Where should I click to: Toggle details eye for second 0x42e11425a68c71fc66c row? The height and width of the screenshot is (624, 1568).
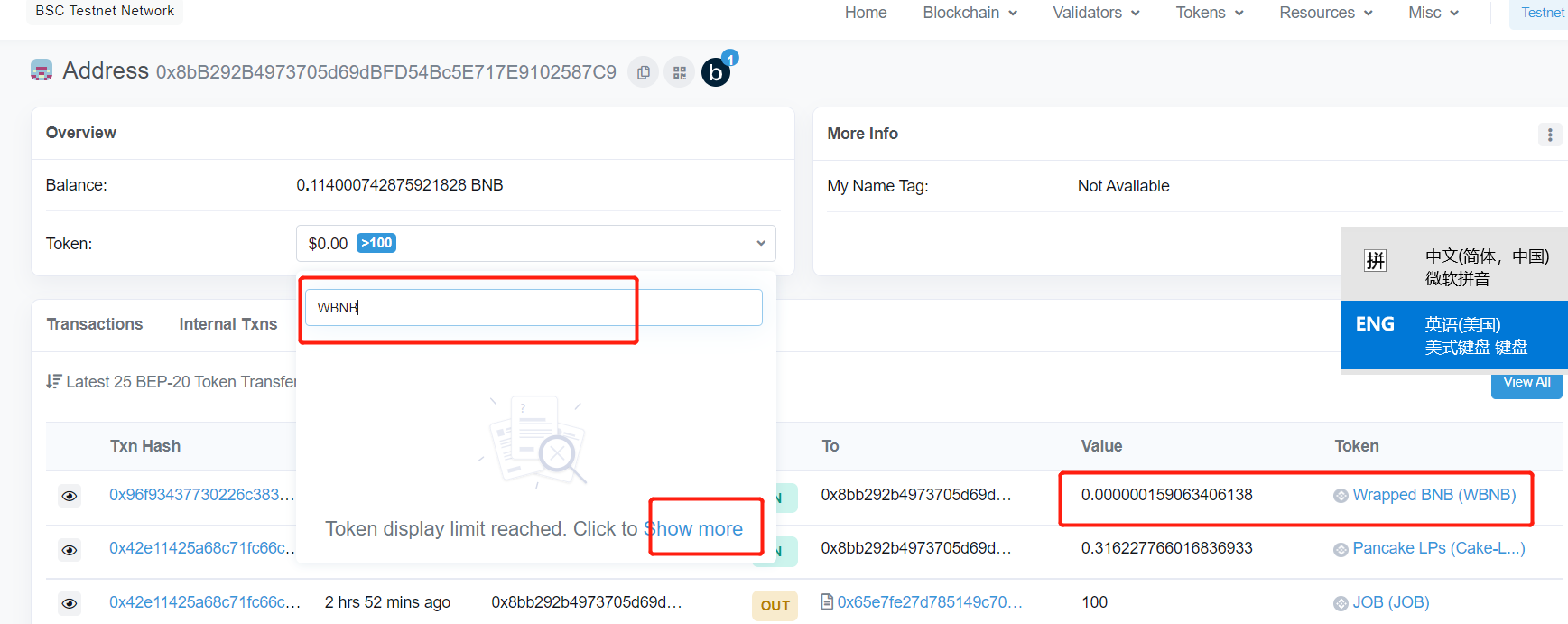tap(70, 550)
